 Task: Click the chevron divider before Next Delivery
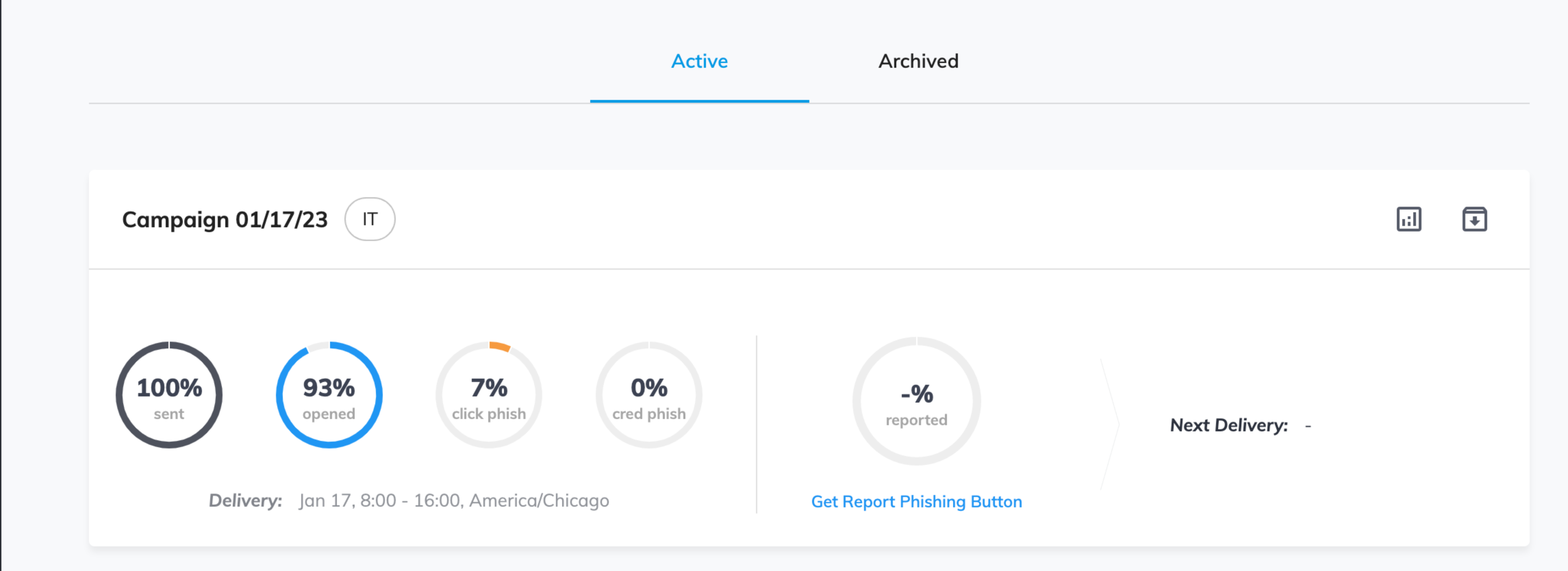pos(1112,425)
